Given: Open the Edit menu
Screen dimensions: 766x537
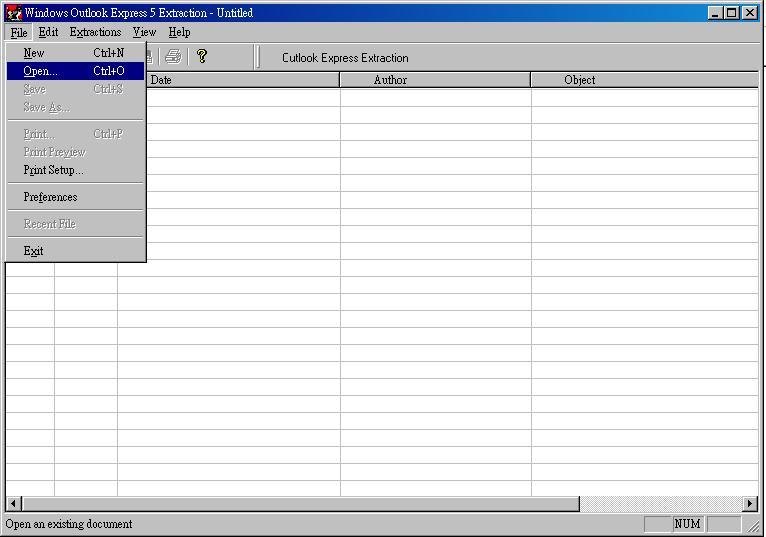Looking at the screenshot, I should [x=48, y=32].
